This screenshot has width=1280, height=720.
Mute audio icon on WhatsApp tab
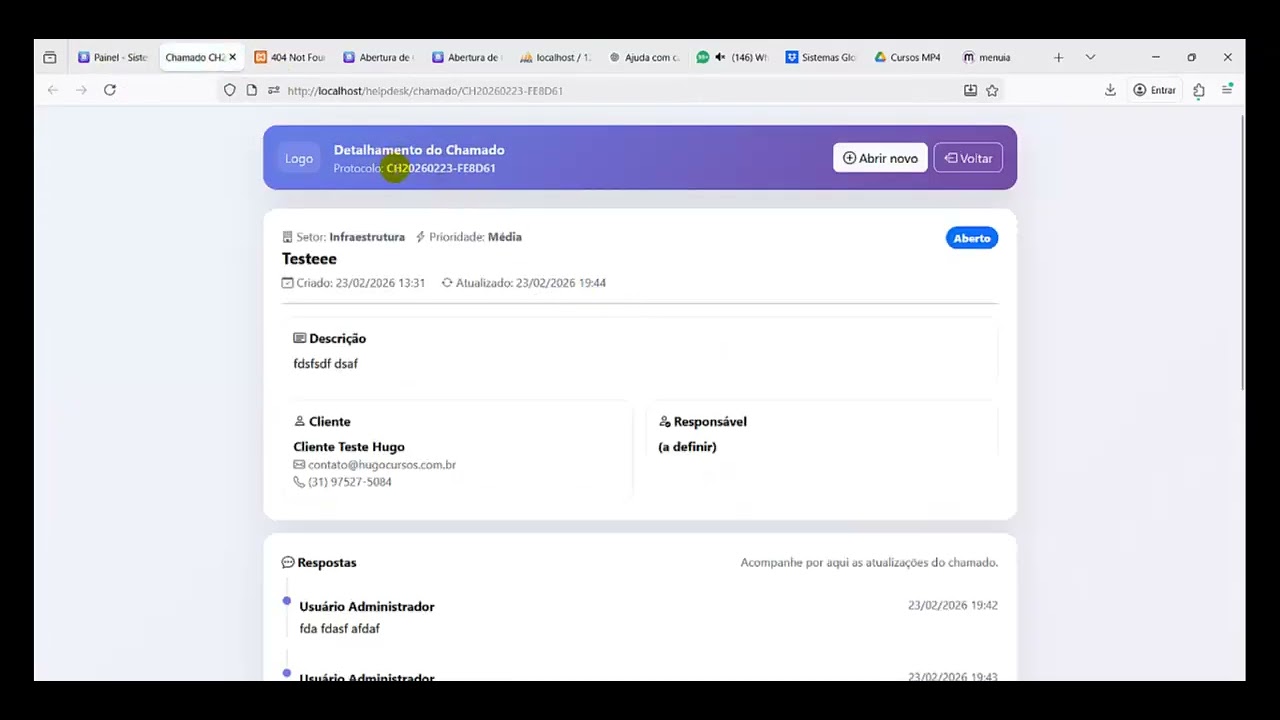pyautogui.click(x=720, y=58)
